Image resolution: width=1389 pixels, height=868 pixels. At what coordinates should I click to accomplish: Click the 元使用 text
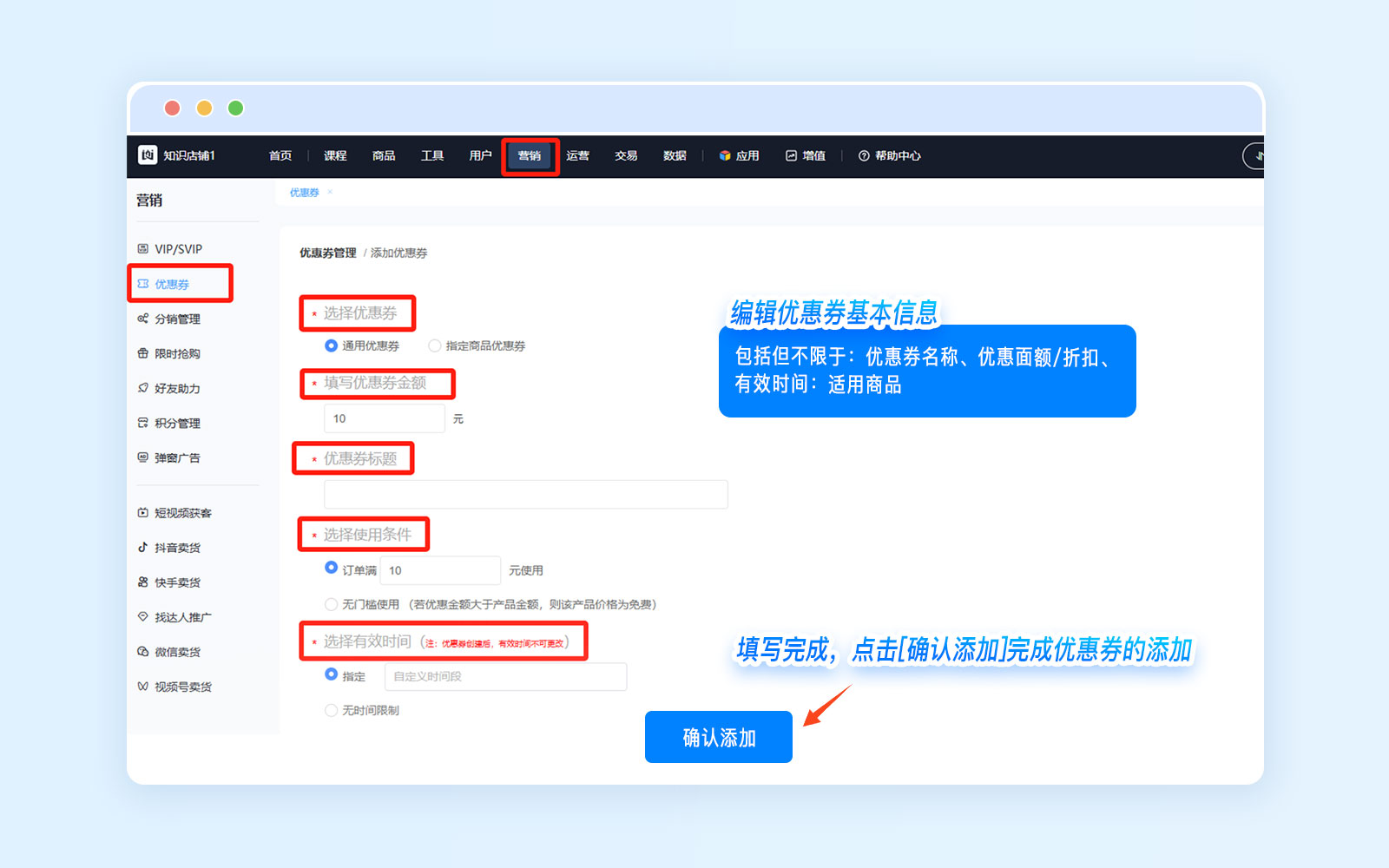[x=526, y=570]
